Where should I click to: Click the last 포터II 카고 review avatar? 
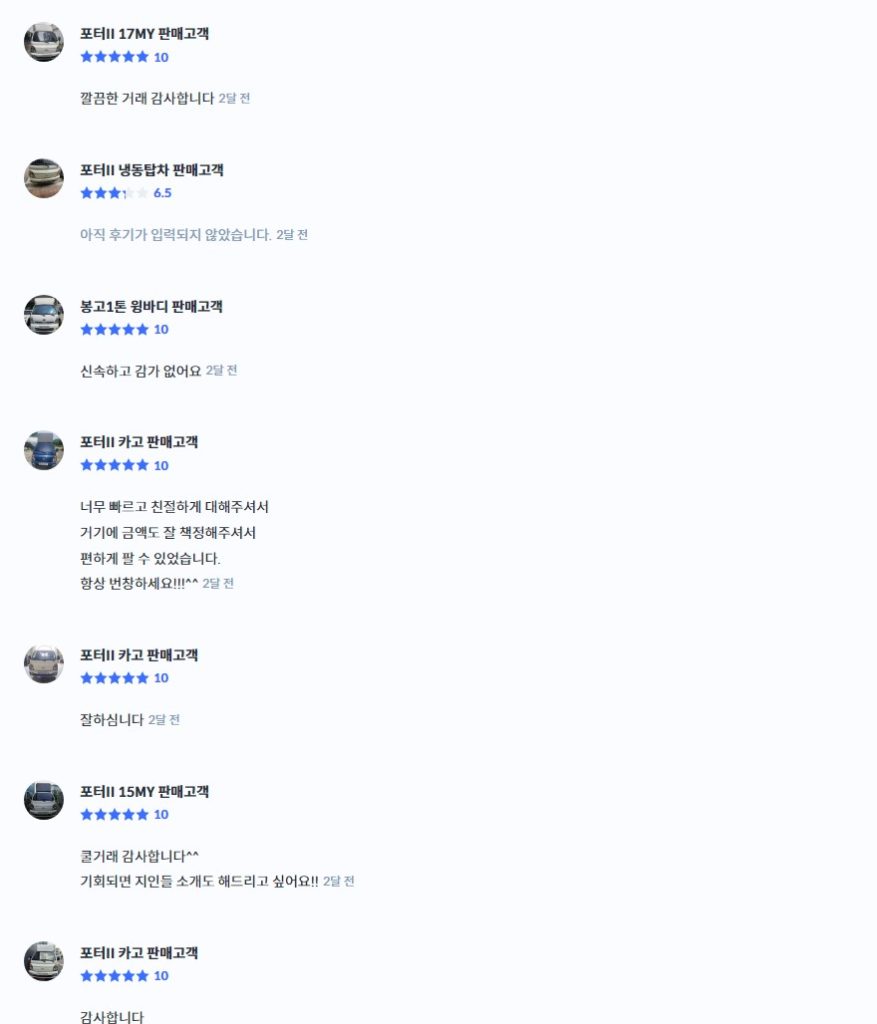point(44,961)
